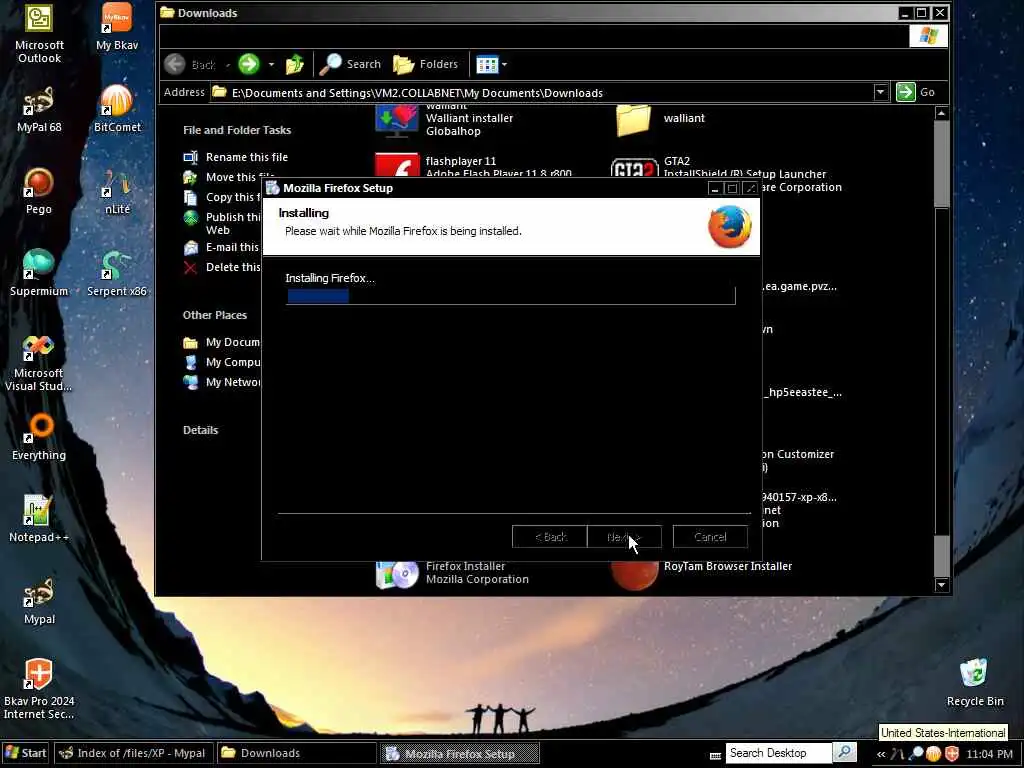Switch to Downloads taskbar button
This screenshot has width=1024, height=768.
coord(296,753)
